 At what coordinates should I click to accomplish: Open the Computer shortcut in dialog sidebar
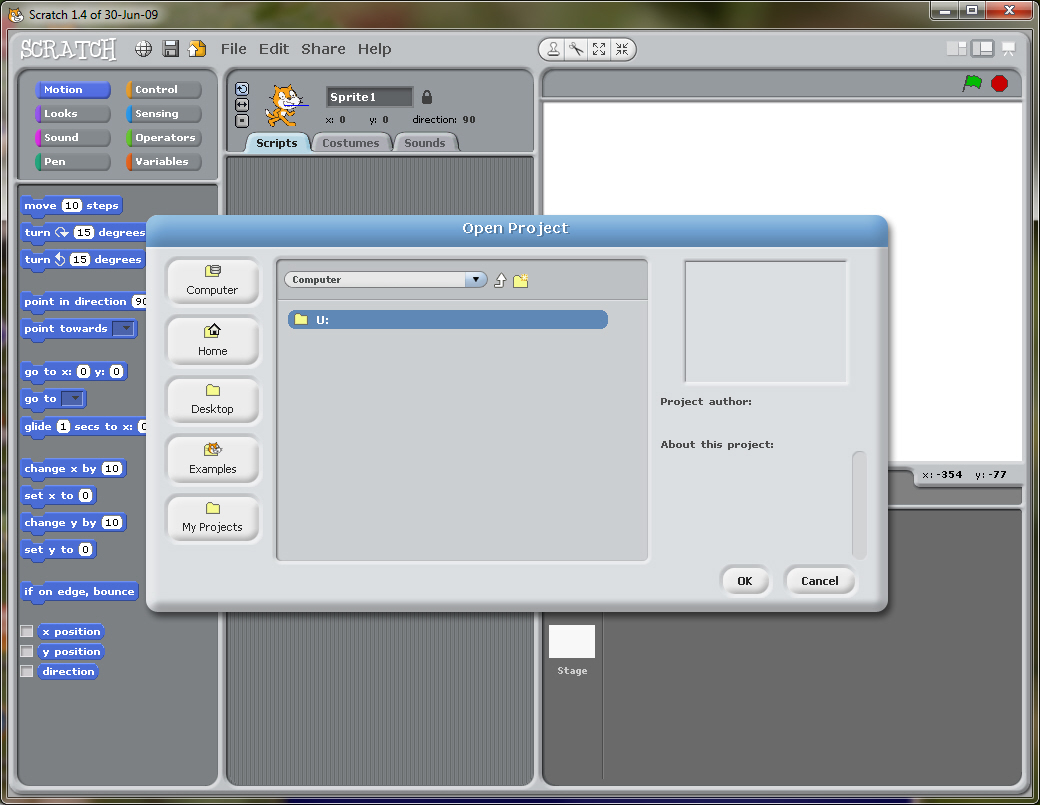[212, 281]
